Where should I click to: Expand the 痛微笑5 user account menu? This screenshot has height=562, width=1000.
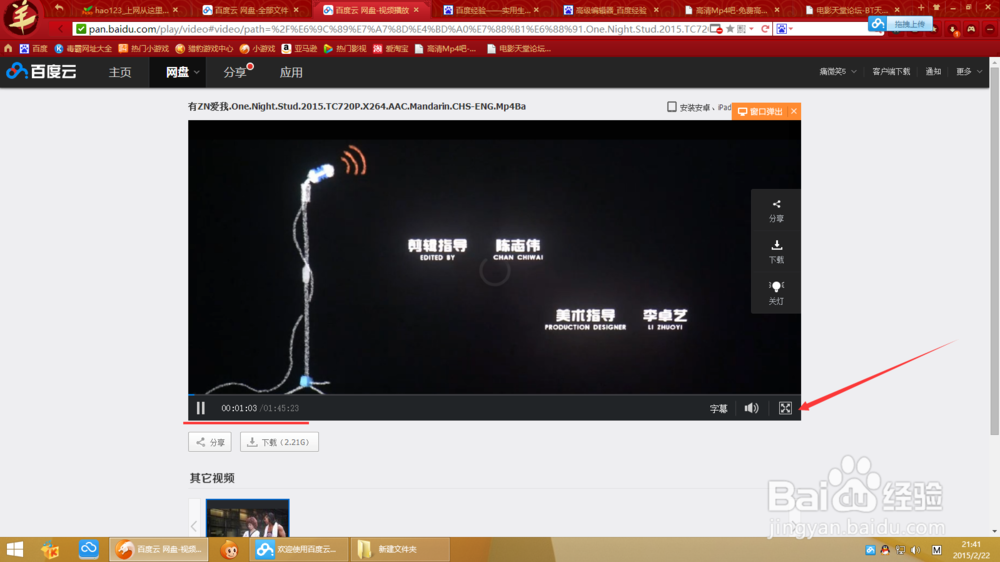[837, 71]
